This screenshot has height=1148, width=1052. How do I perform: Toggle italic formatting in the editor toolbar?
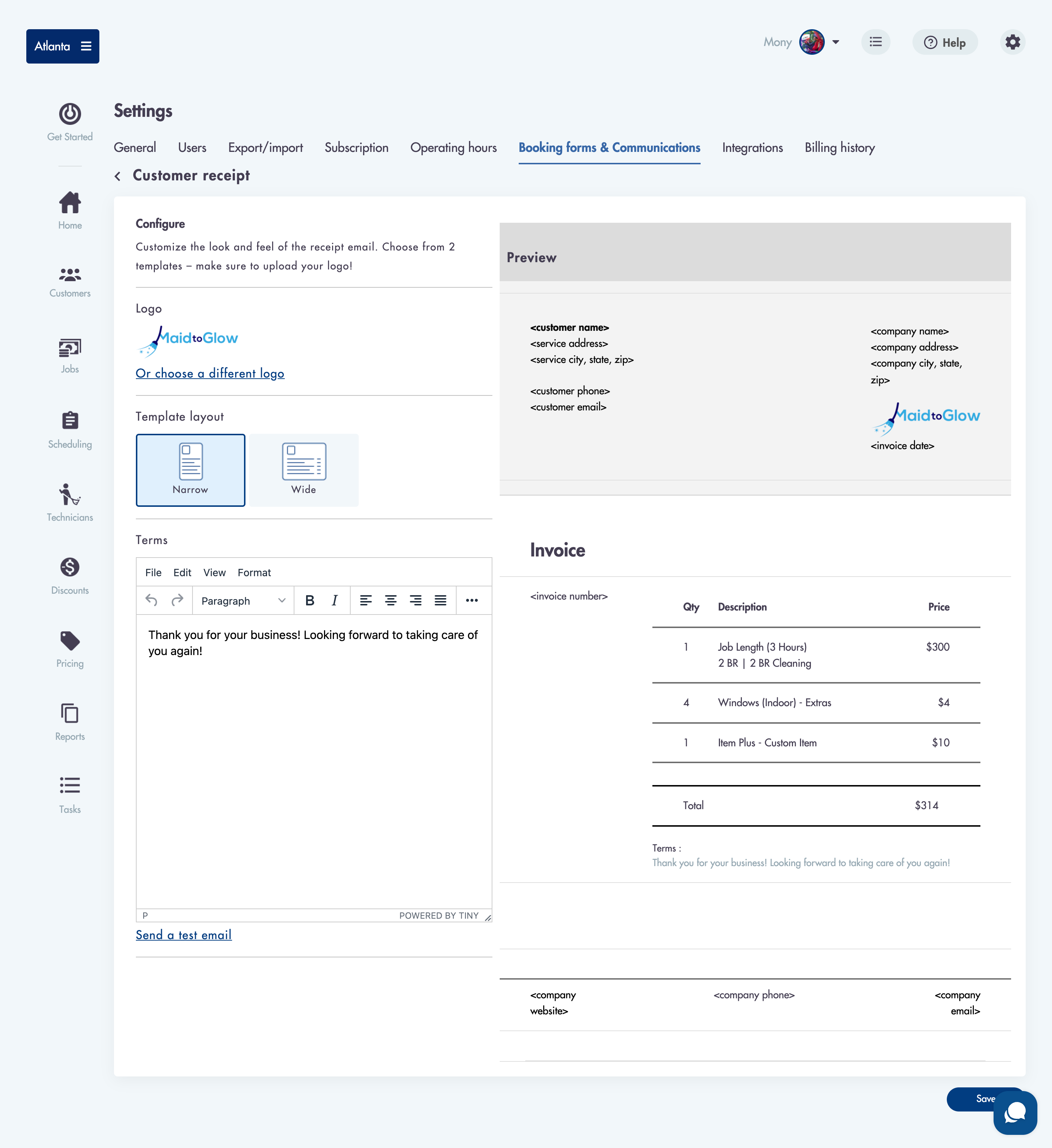(334, 600)
